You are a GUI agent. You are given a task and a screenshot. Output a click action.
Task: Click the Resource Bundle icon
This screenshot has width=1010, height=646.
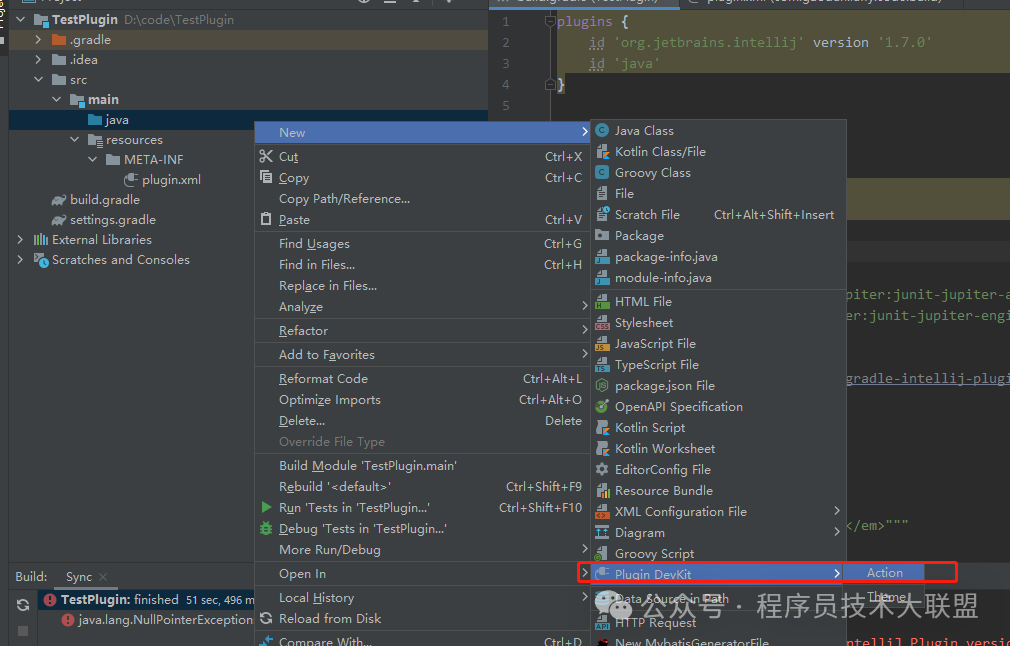[602, 491]
